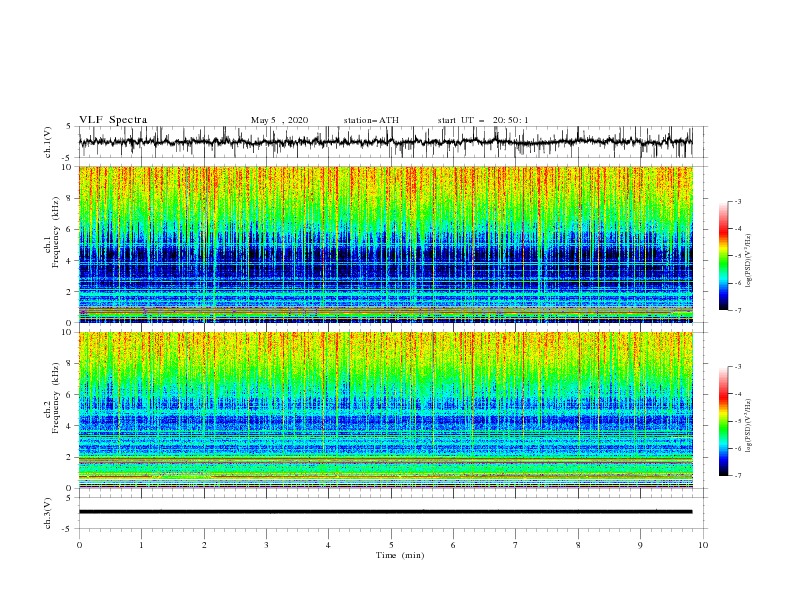The height and width of the screenshot is (612, 792).
Task: Click the ch.1 spectrogram color bar
Action: (723, 256)
